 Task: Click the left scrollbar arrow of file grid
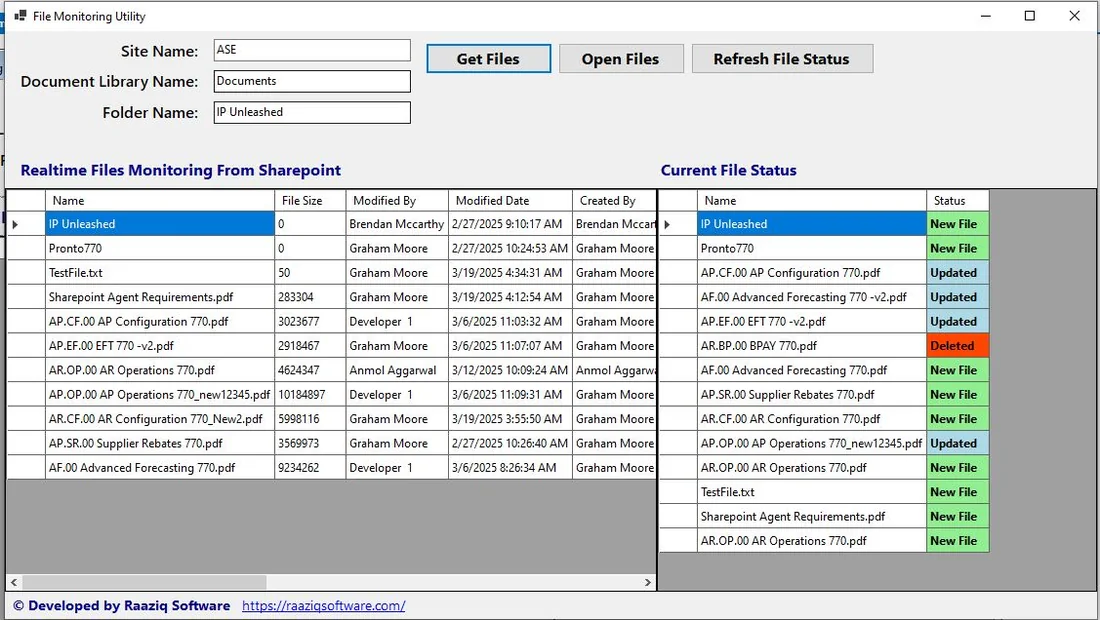pos(14,582)
